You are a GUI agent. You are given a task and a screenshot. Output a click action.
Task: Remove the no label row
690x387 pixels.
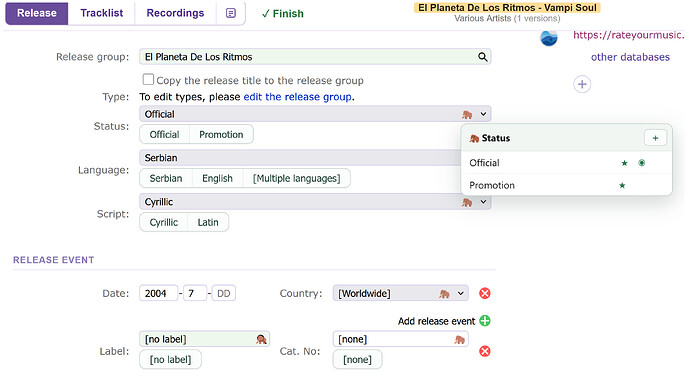tap(485, 351)
